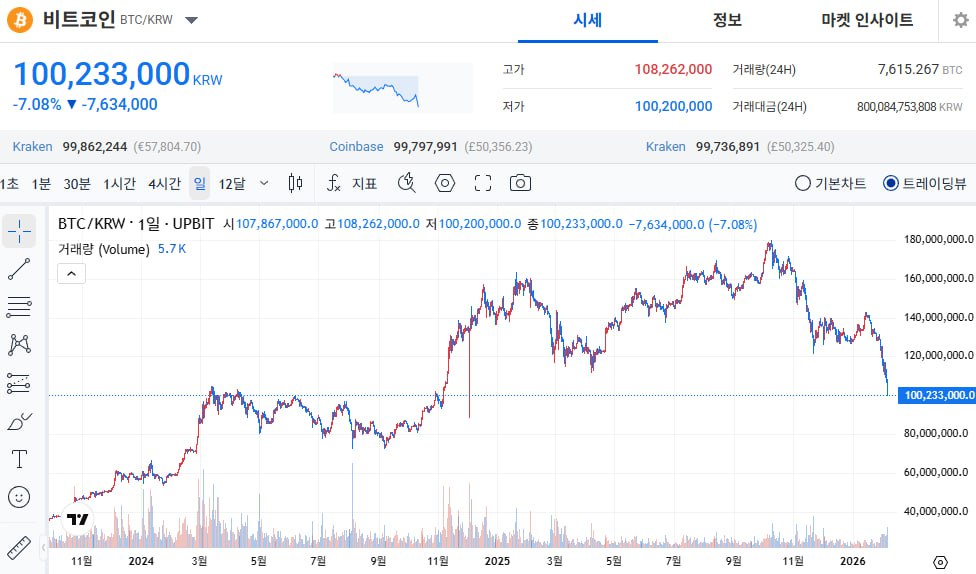The image size is (976, 574).
Task: Open the emoji sticker tool
Action: (19, 497)
